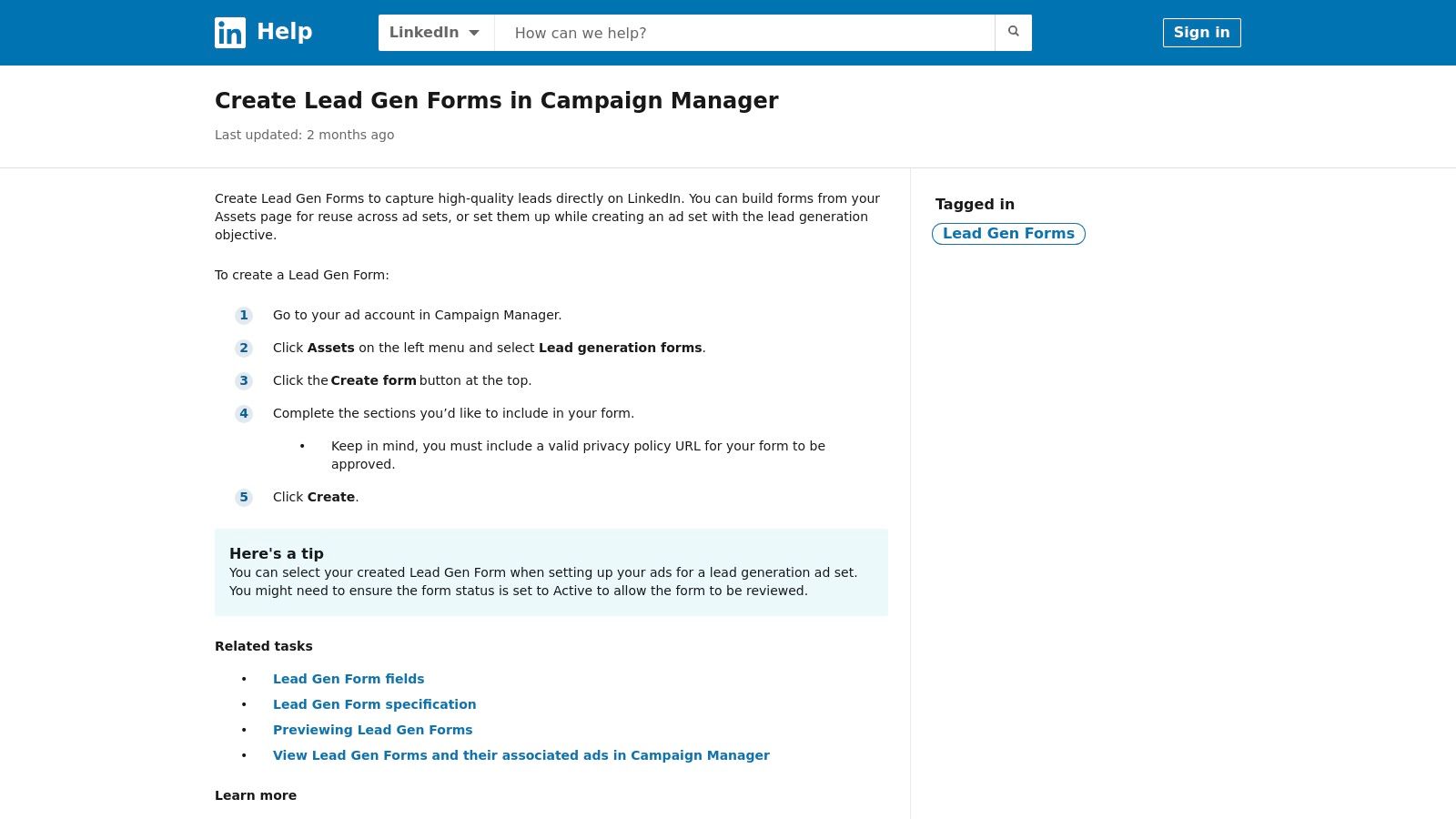Open the Lead Gen Form specification link

[375, 704]
